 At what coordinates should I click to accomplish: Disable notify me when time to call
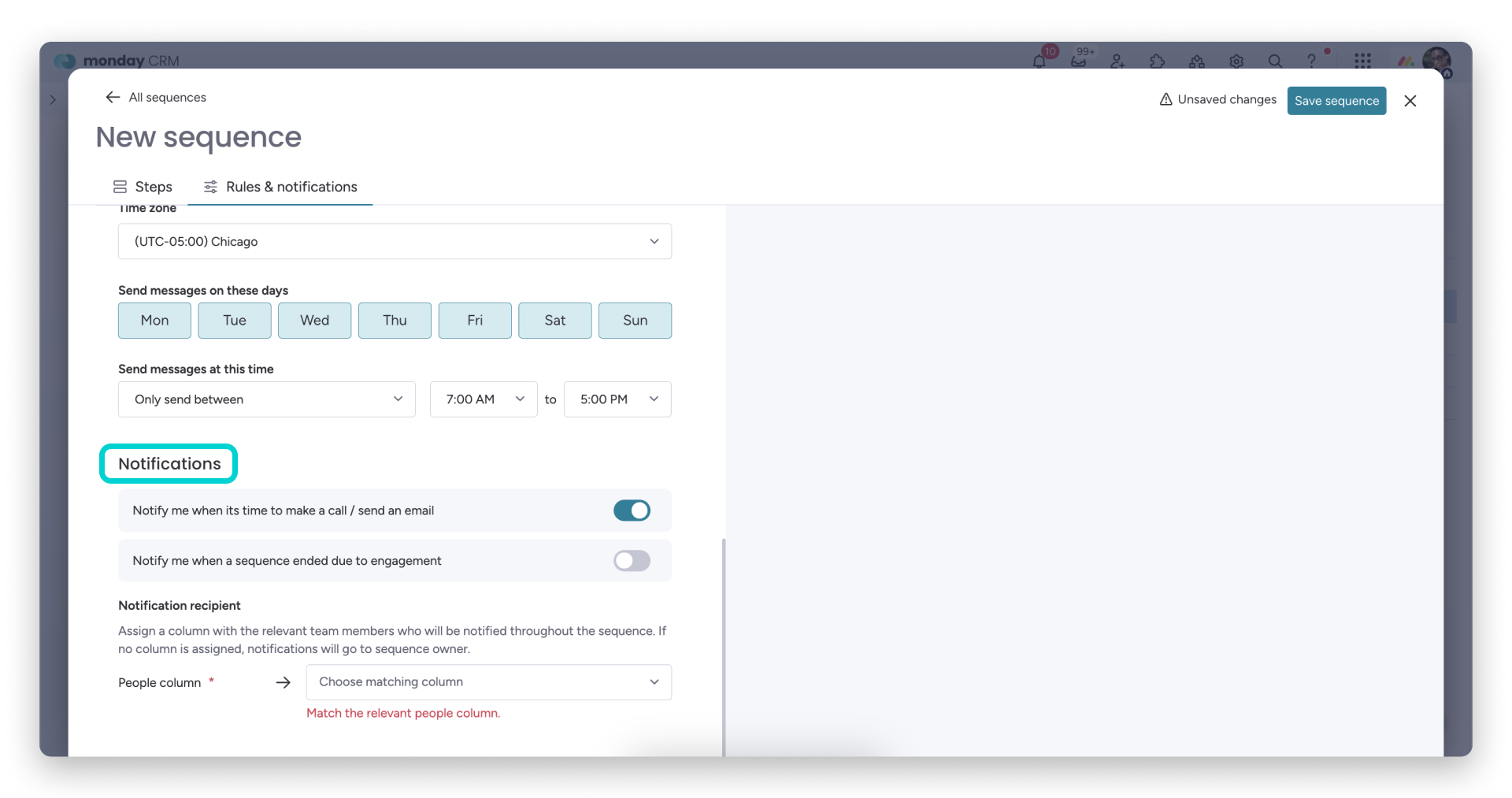(x=632, y=510)
